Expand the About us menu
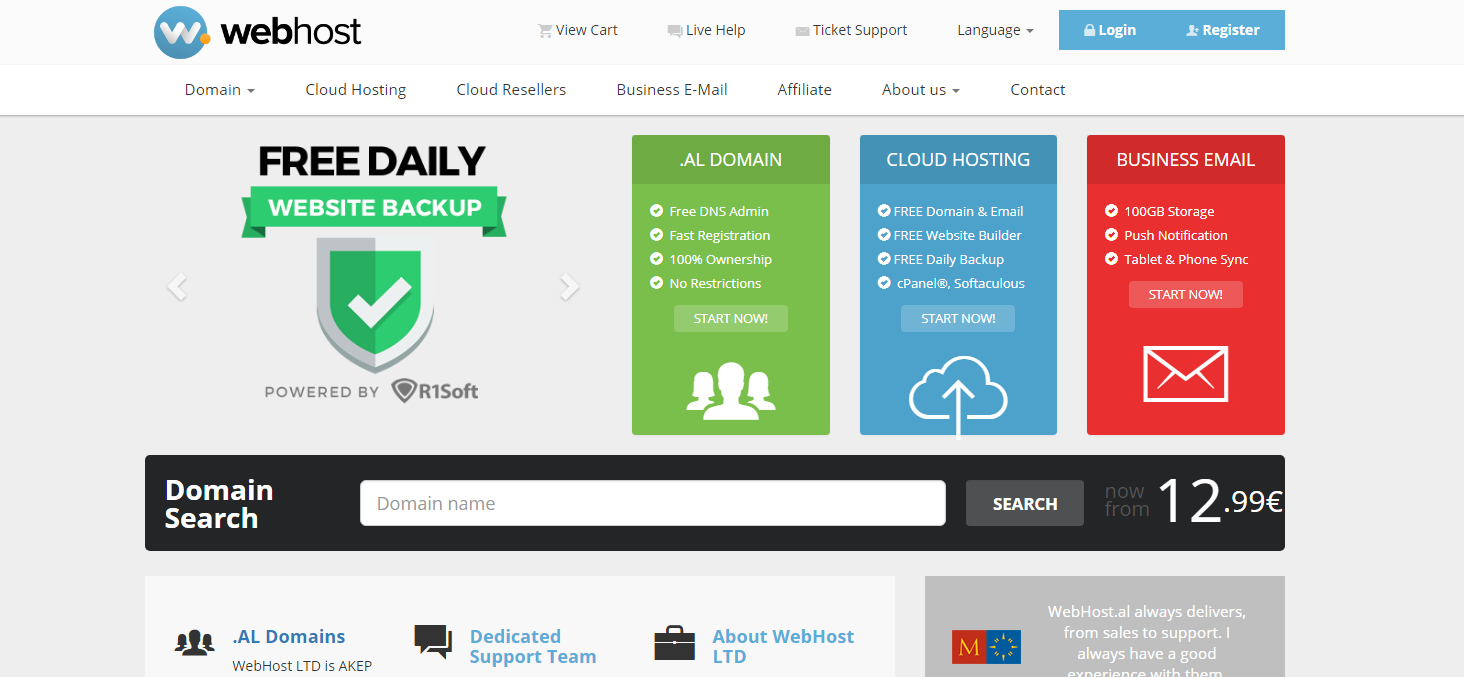 921,90
